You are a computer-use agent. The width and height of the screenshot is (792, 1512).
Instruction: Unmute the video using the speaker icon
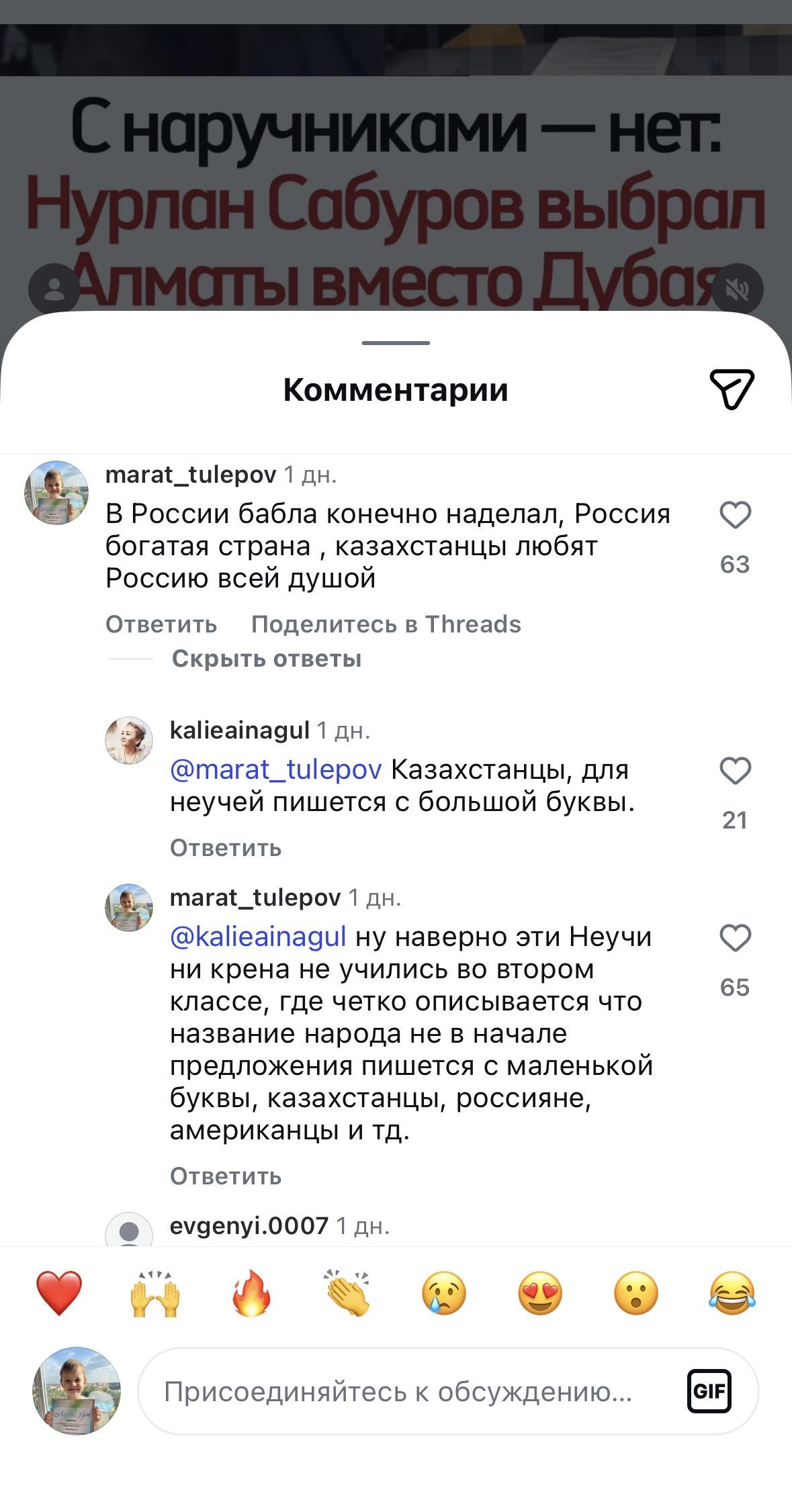point(738,289)
